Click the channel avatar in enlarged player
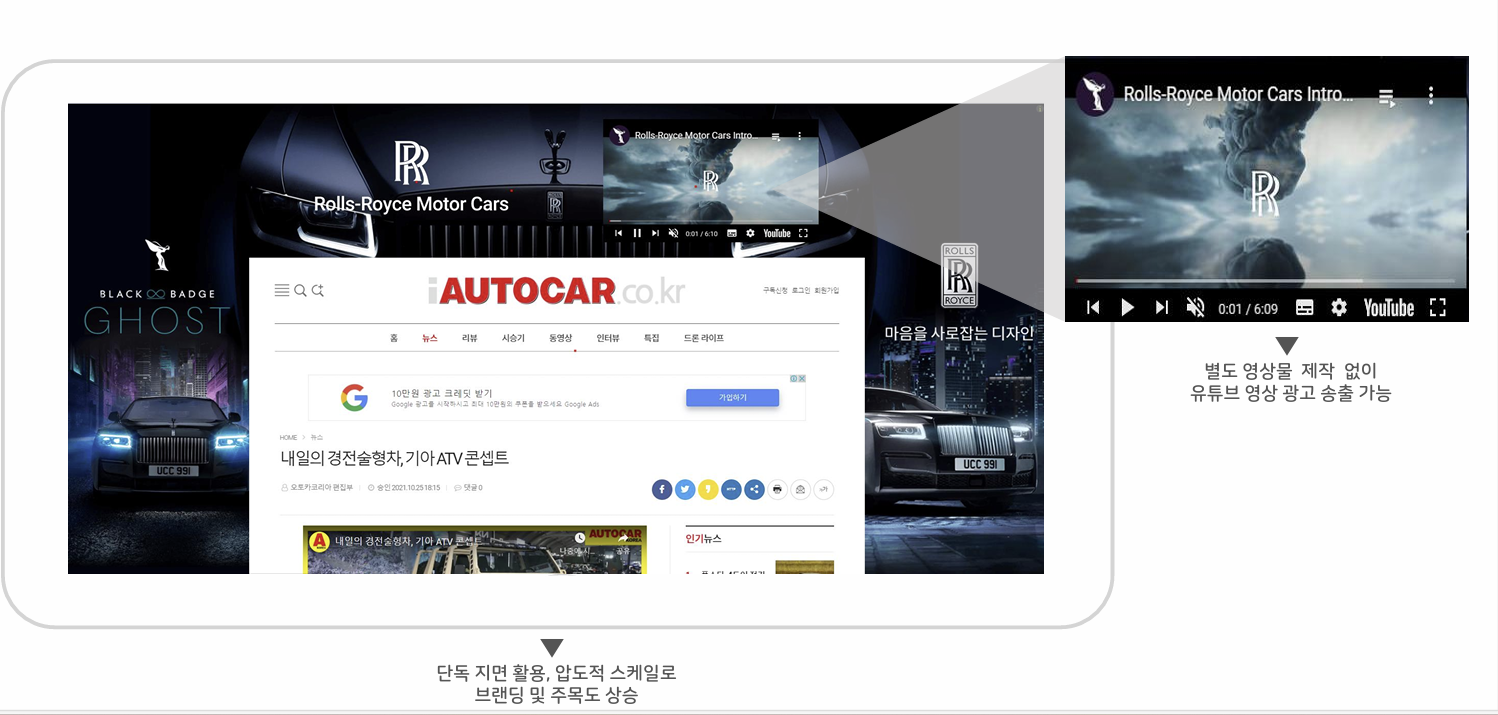The height and width of the screenshot is (715, 1498). [x=1095, y=94]
